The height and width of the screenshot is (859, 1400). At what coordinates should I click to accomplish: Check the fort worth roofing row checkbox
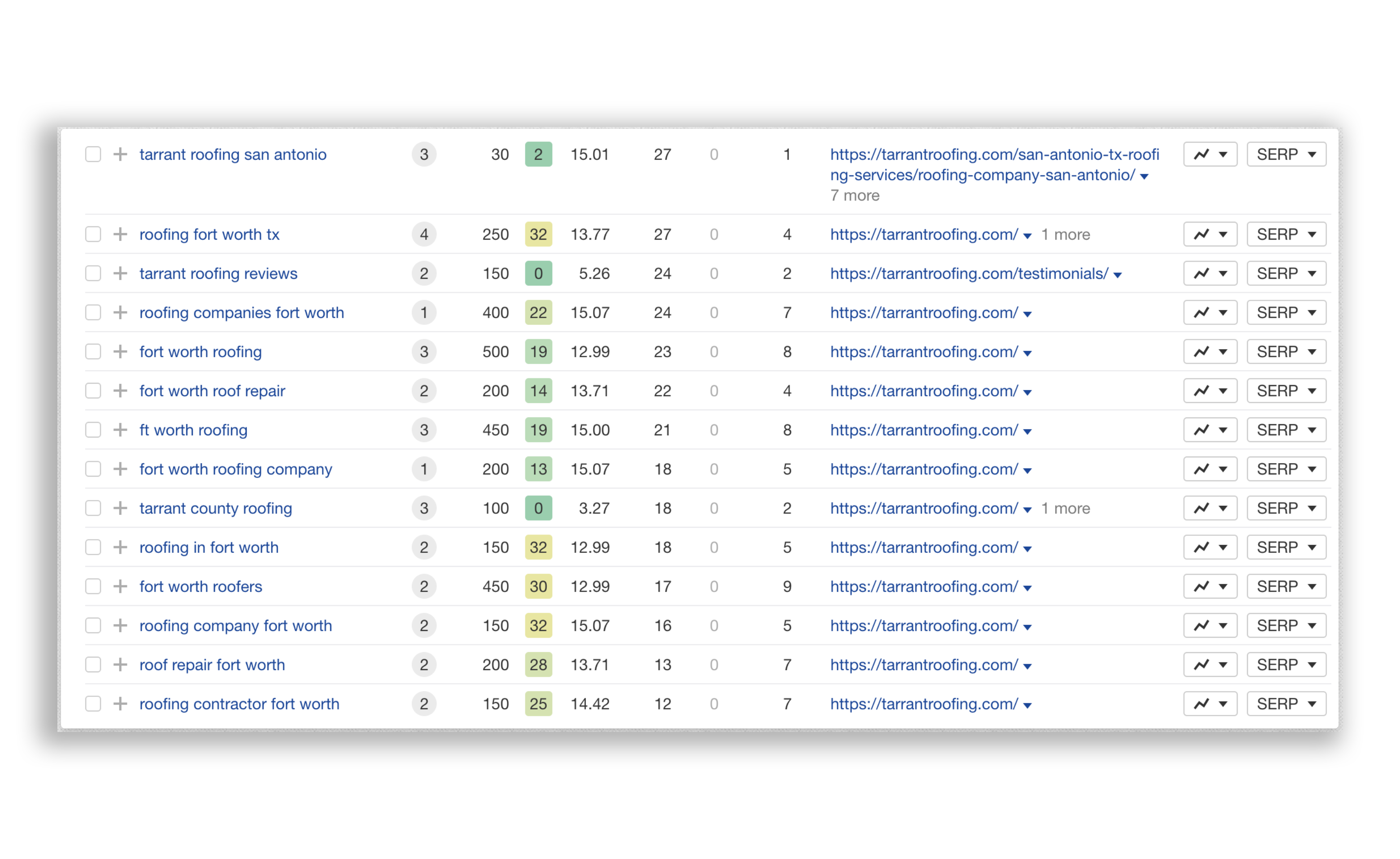pyautogui.click(x=93, y=351)
